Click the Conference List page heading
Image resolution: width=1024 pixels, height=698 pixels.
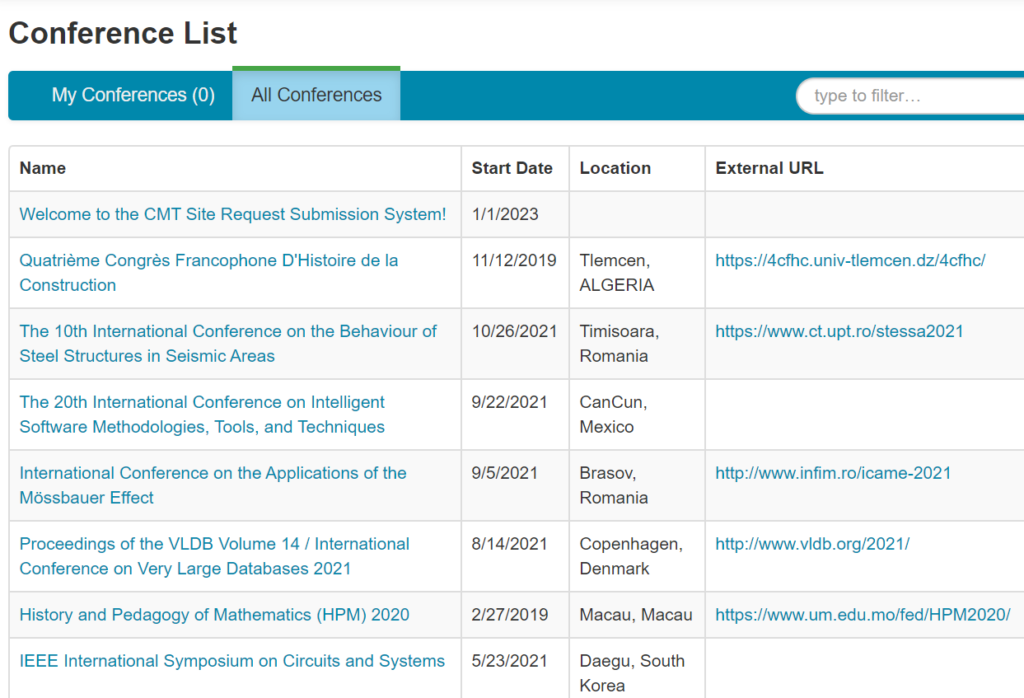123,33
